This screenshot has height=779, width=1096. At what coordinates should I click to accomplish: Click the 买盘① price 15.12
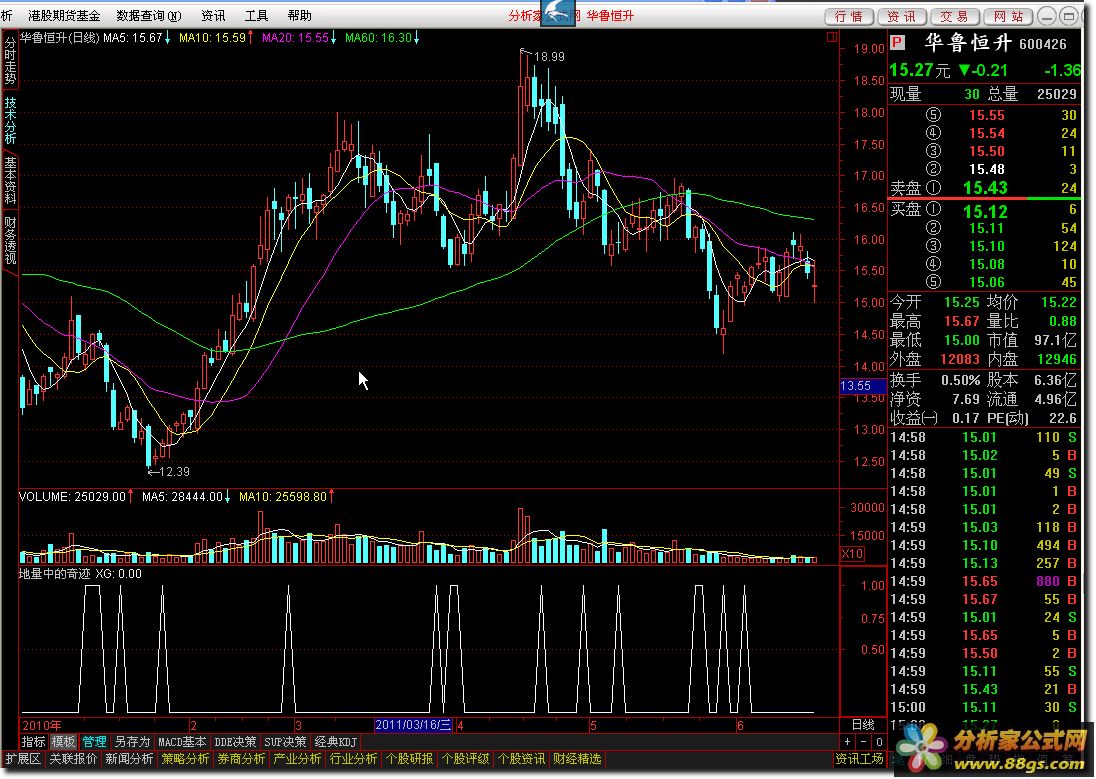point(986,210)
